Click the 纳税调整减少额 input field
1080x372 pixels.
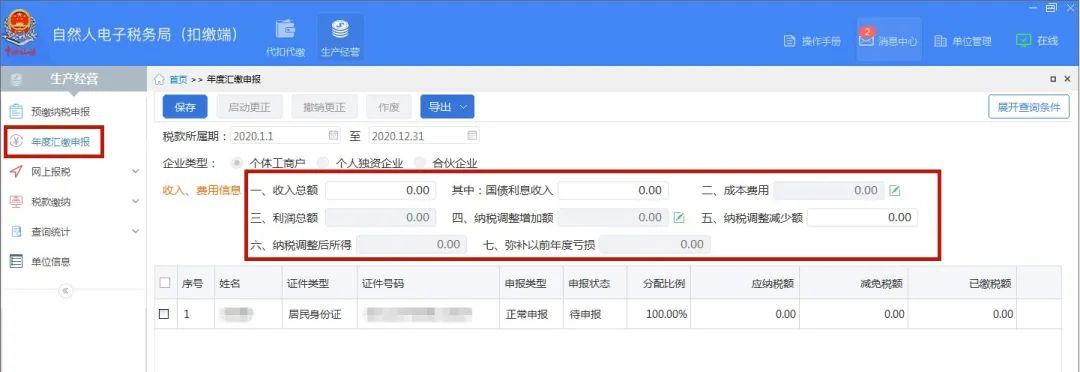point(862,218)
